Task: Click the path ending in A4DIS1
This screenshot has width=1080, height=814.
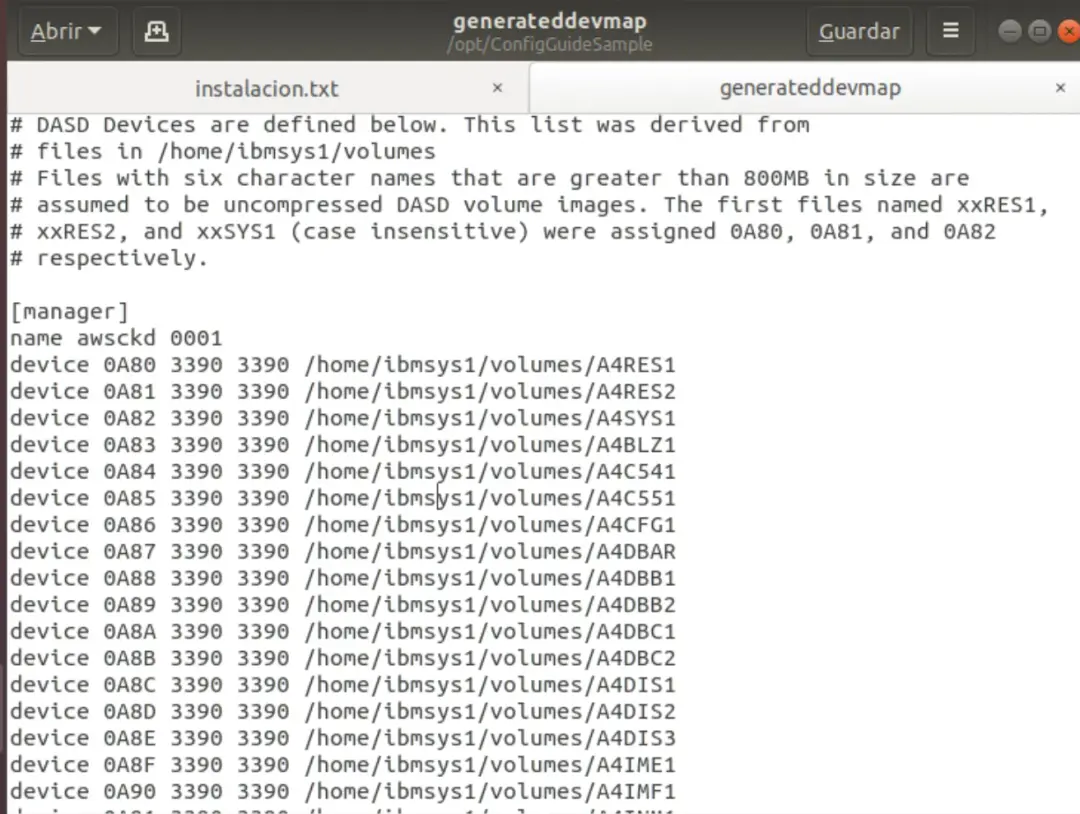Action: click(x=490, y=685)
